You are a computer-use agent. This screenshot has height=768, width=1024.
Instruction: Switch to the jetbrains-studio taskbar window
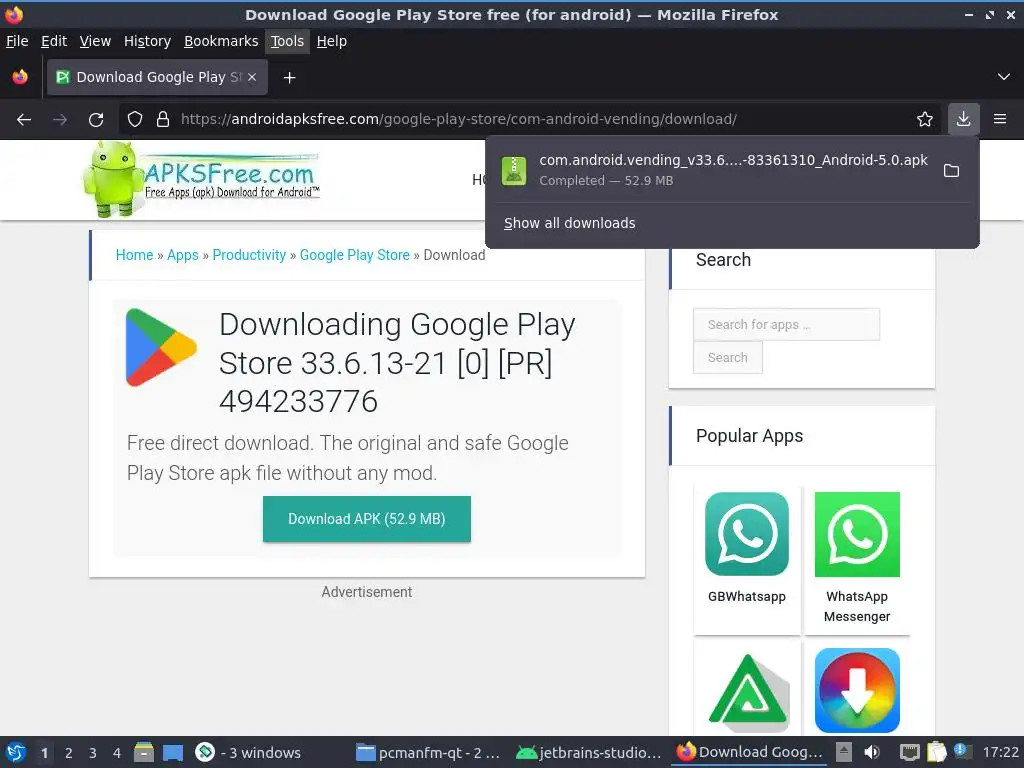coord(589,752)
